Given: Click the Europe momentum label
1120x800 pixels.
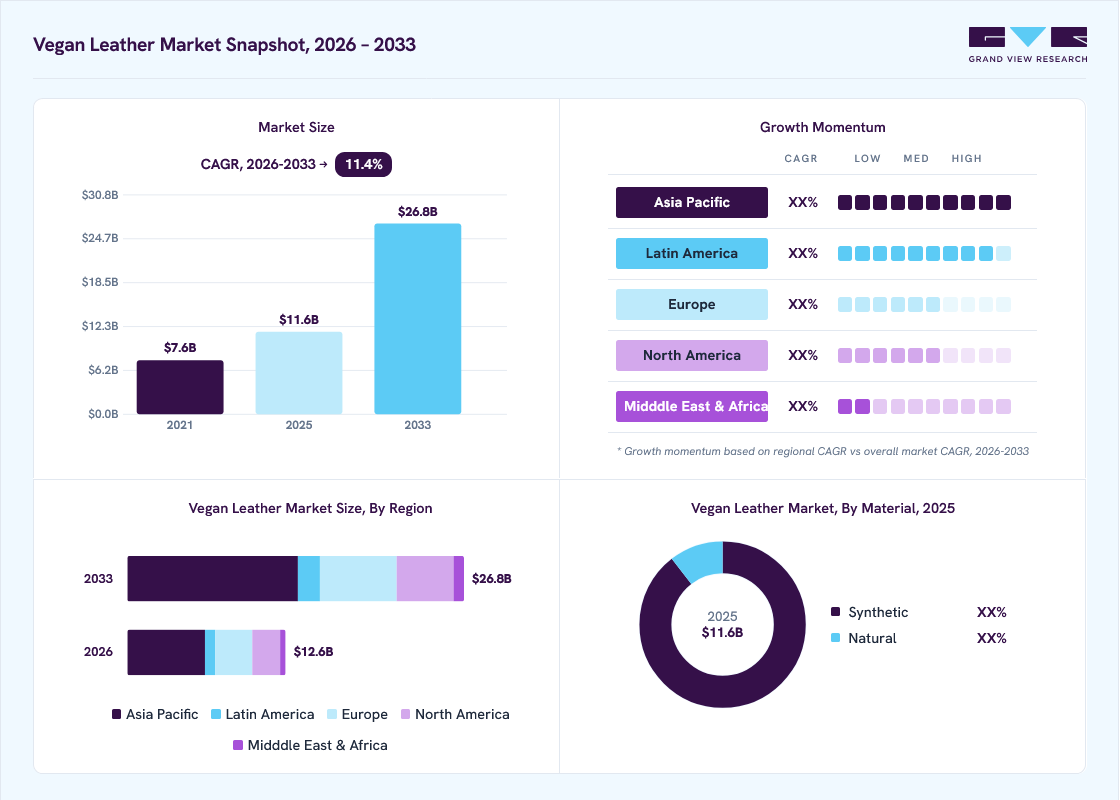Looking at the screenshot, I should click(x=691, y=304).
